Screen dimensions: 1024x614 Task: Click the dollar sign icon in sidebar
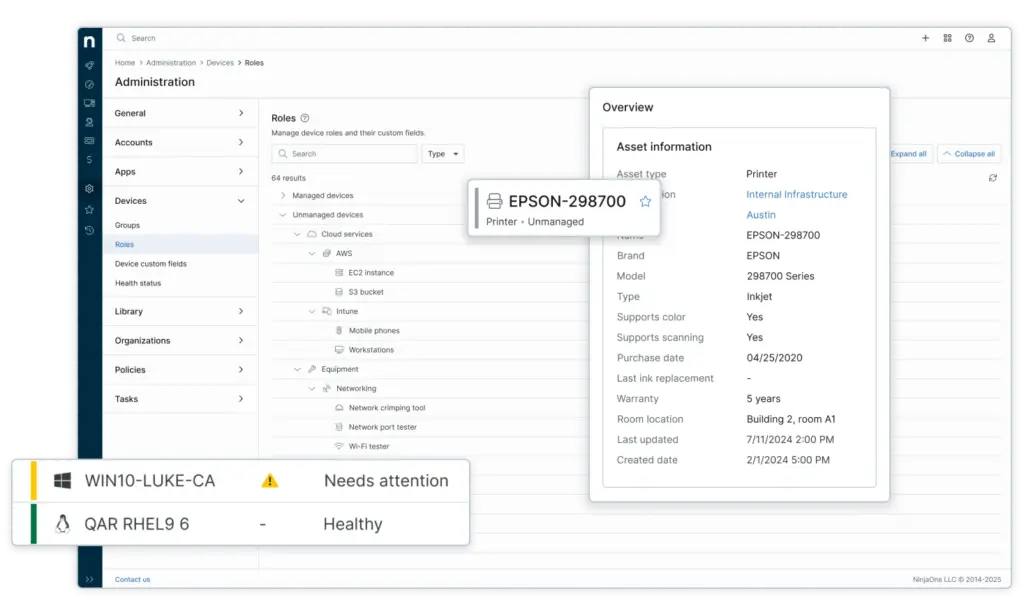tap(89, 159)
